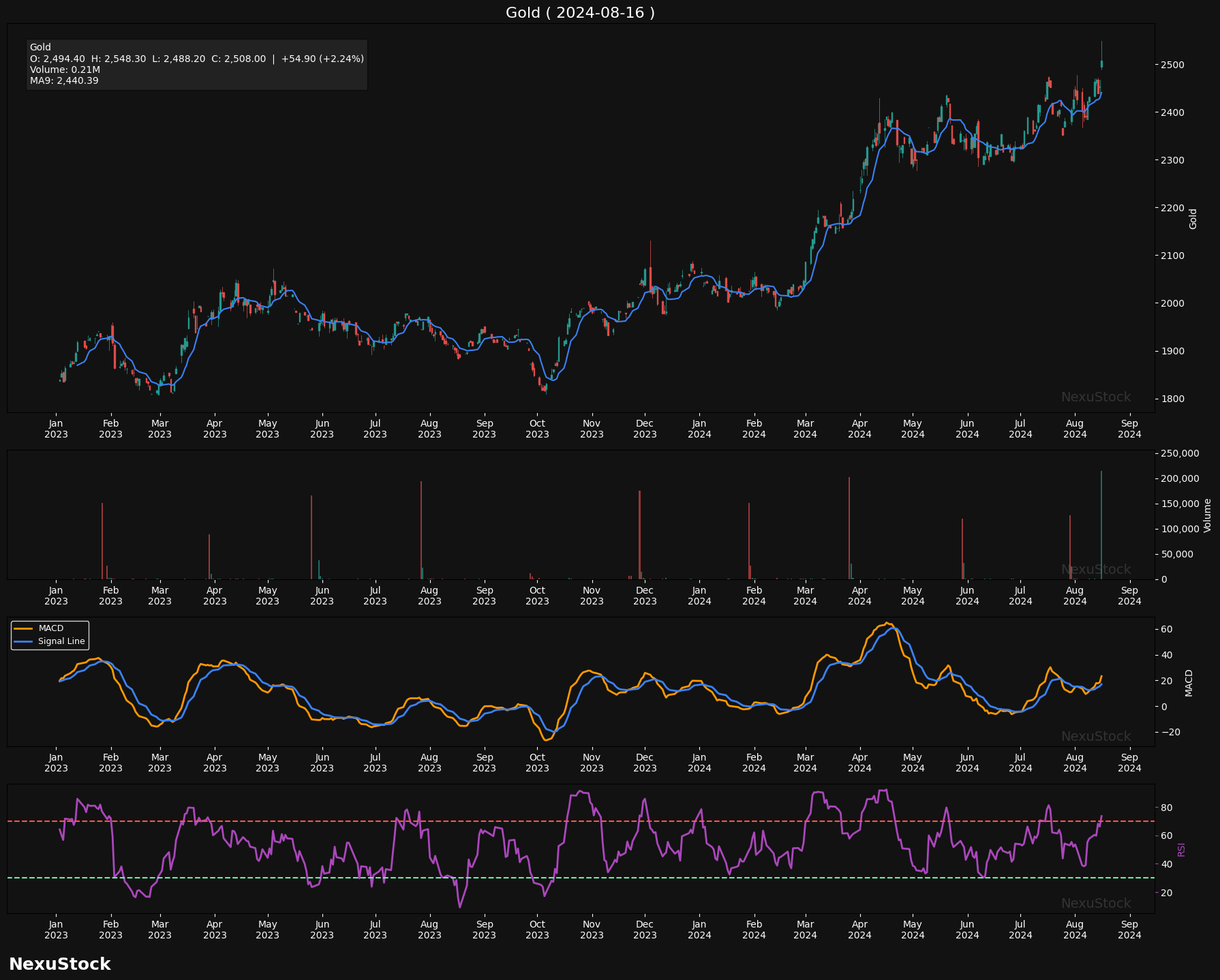Click "Jan 2023" label under the RSI panel

pyautogui.click(x=56, y=930)
